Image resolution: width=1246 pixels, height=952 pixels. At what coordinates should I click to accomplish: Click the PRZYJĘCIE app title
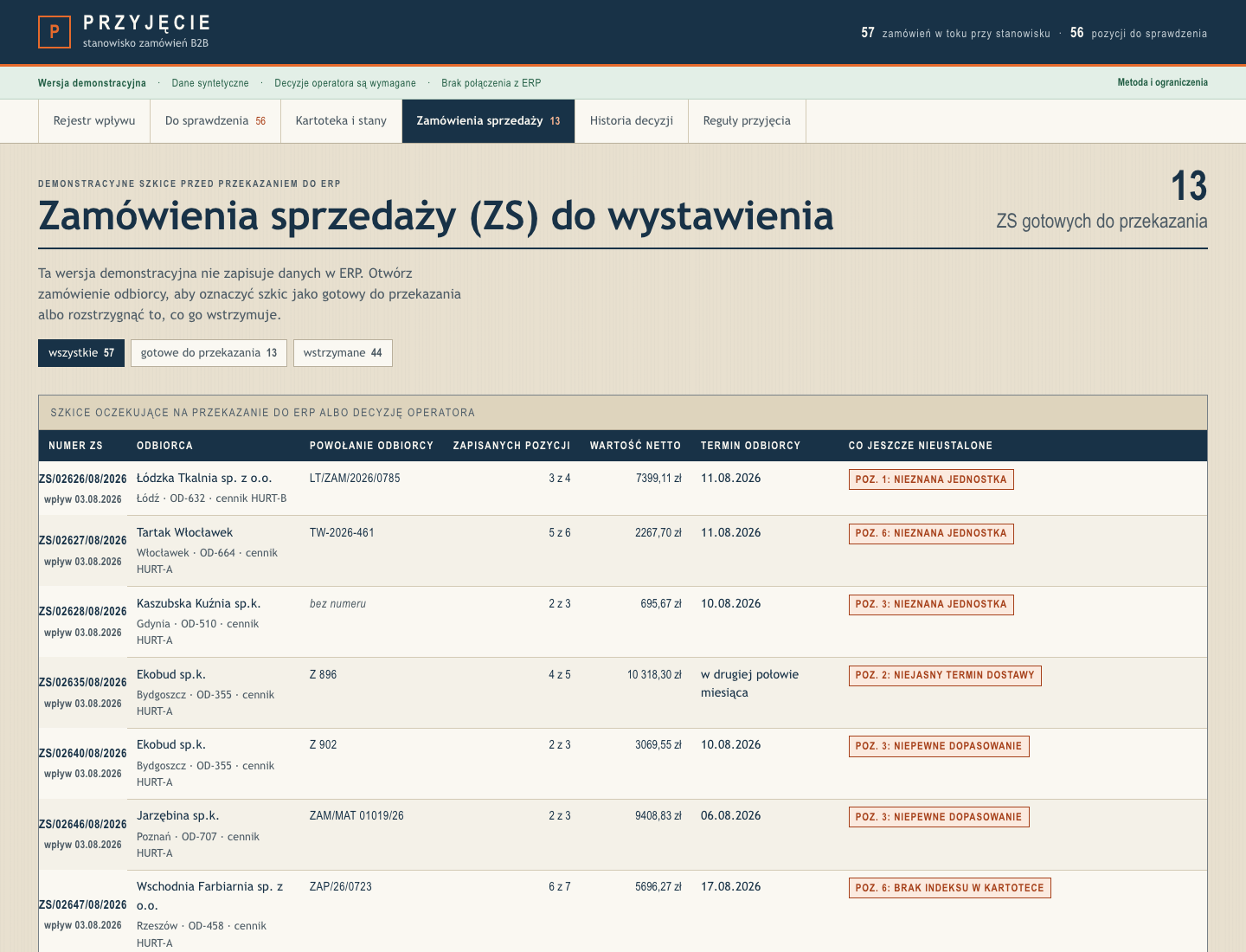click(147, 23)
